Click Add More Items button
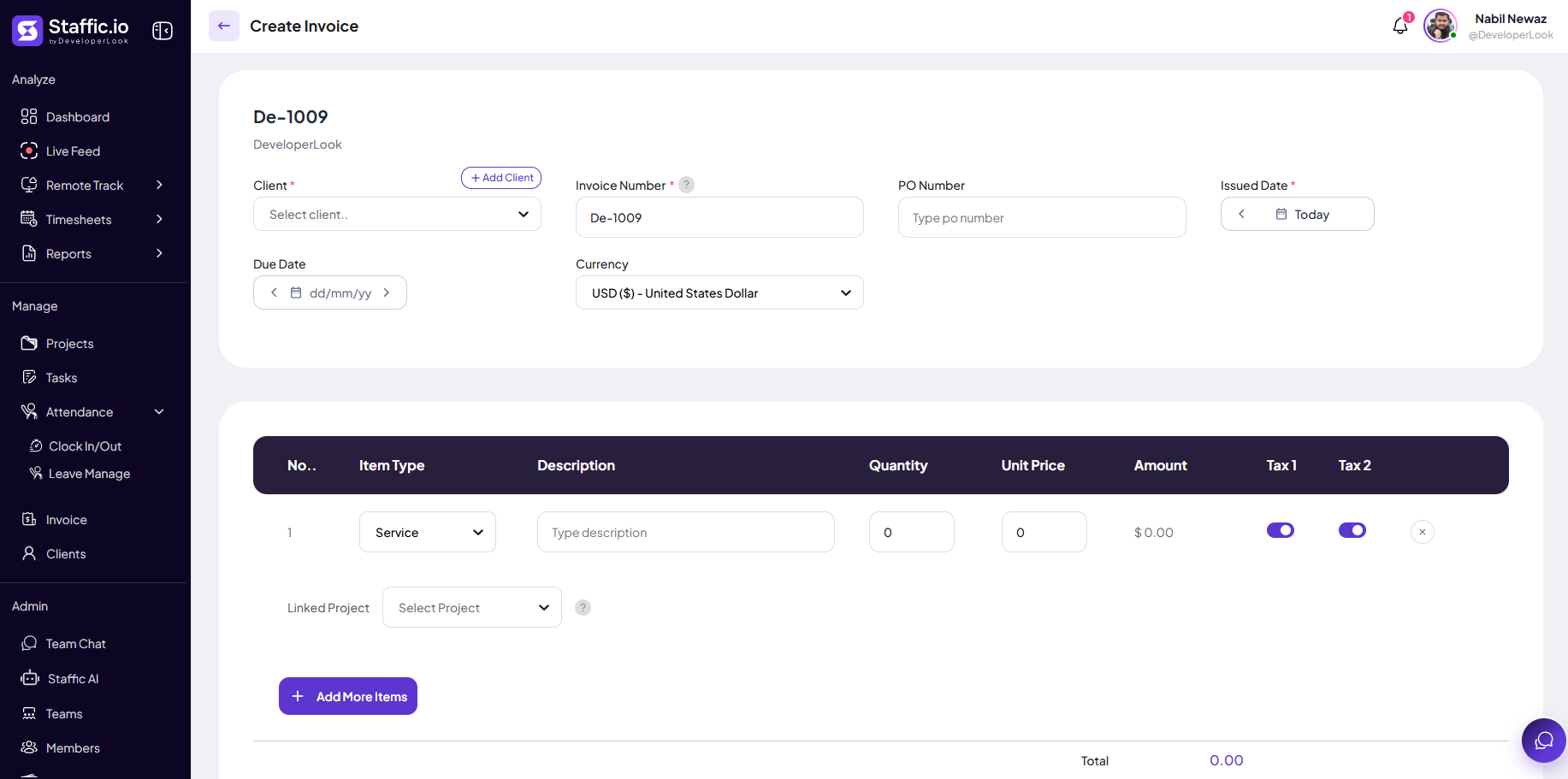This screenshot has width=1568, height=779. coord(348,696)
